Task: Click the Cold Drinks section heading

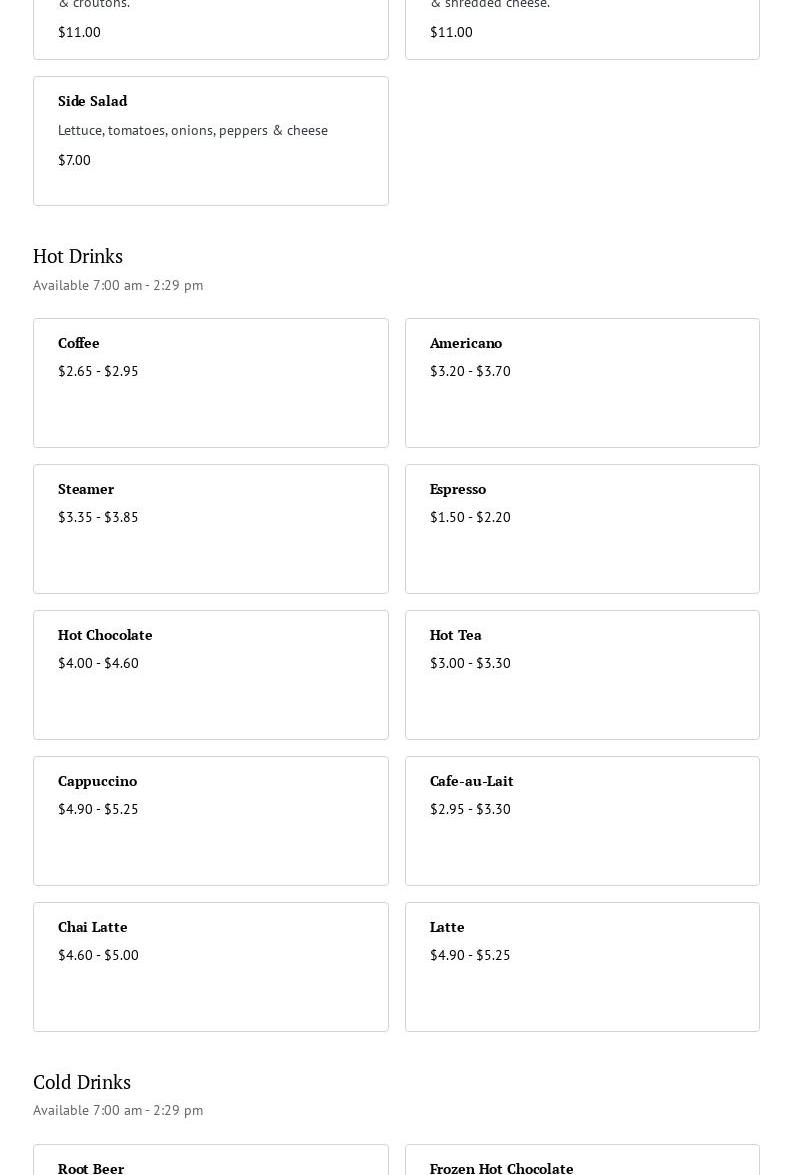Action: (x=82, y=1082)
